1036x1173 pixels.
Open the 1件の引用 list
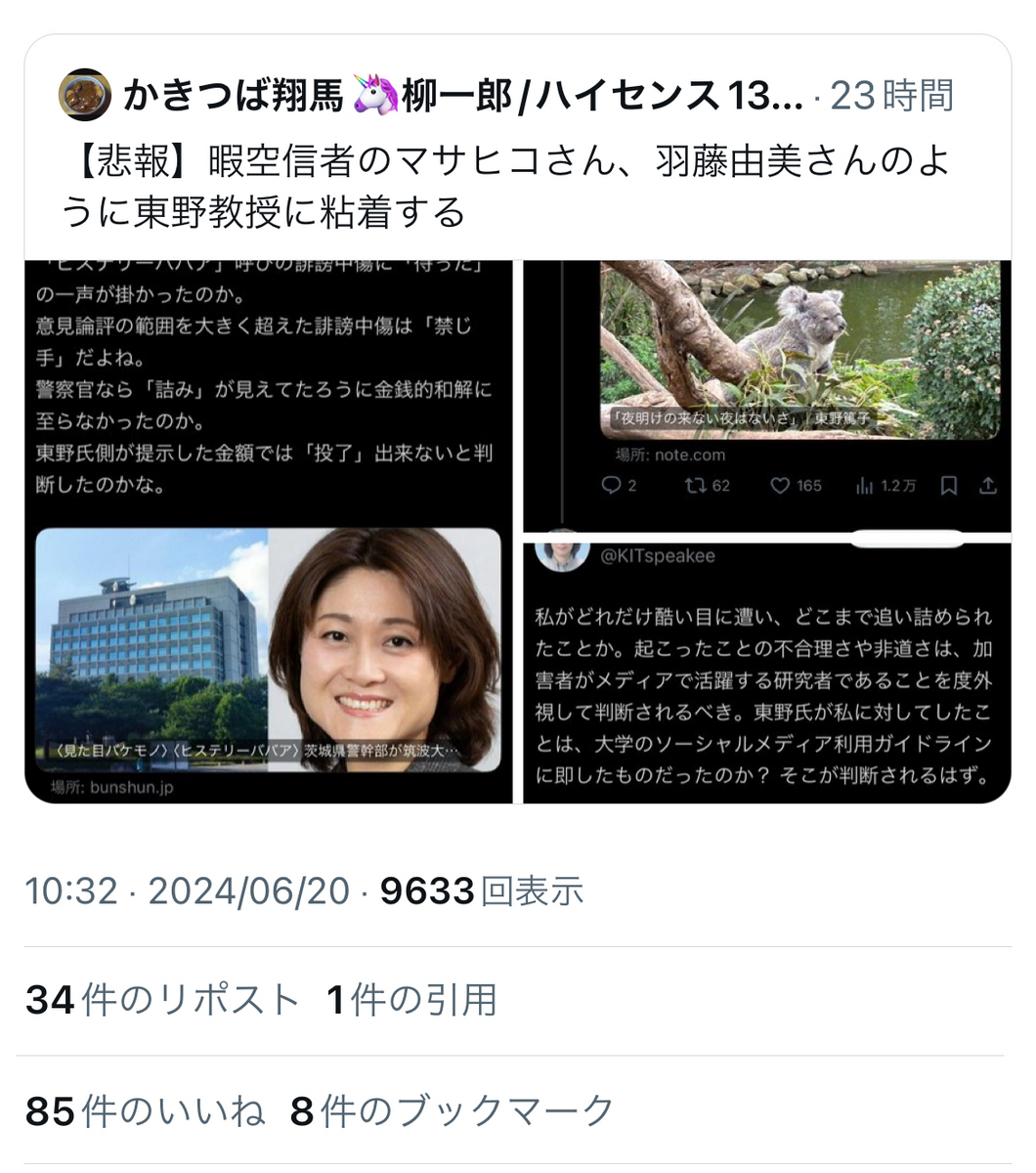[411, 1000]
